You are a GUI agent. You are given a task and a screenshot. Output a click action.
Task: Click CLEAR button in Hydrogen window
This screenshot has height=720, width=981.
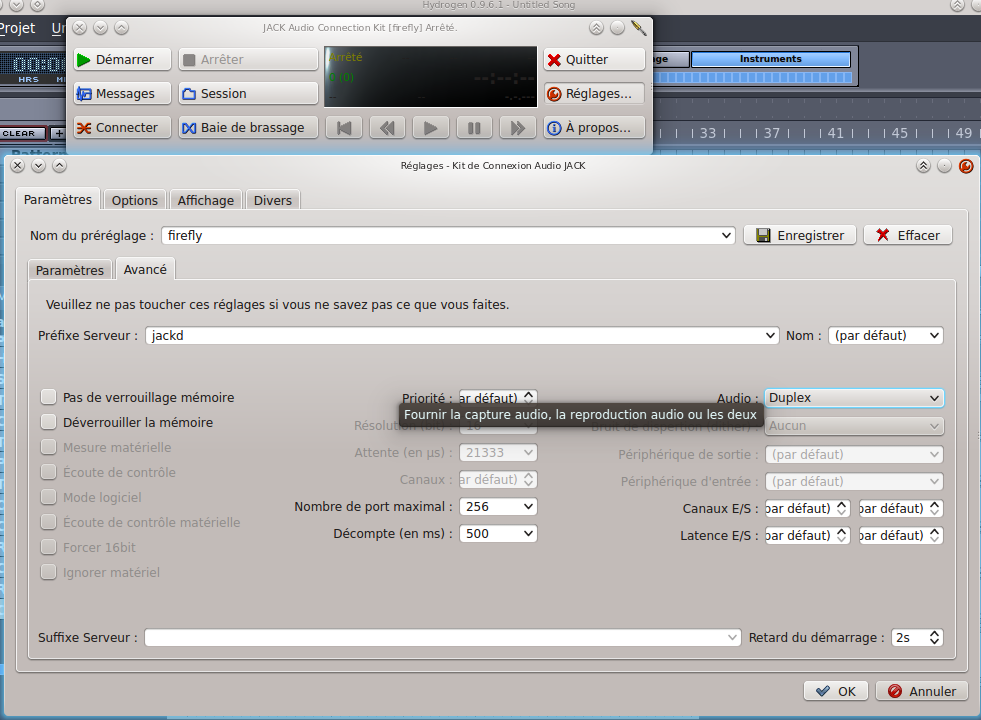click(x=23, y=133)
